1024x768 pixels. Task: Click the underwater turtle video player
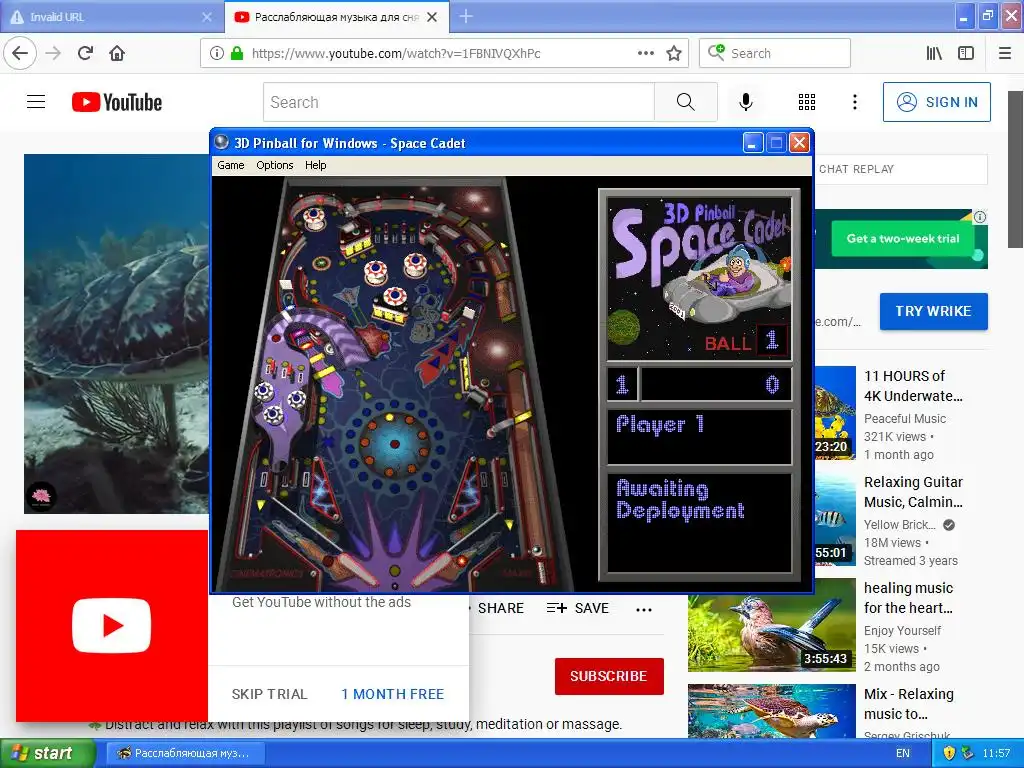(116, 334)
